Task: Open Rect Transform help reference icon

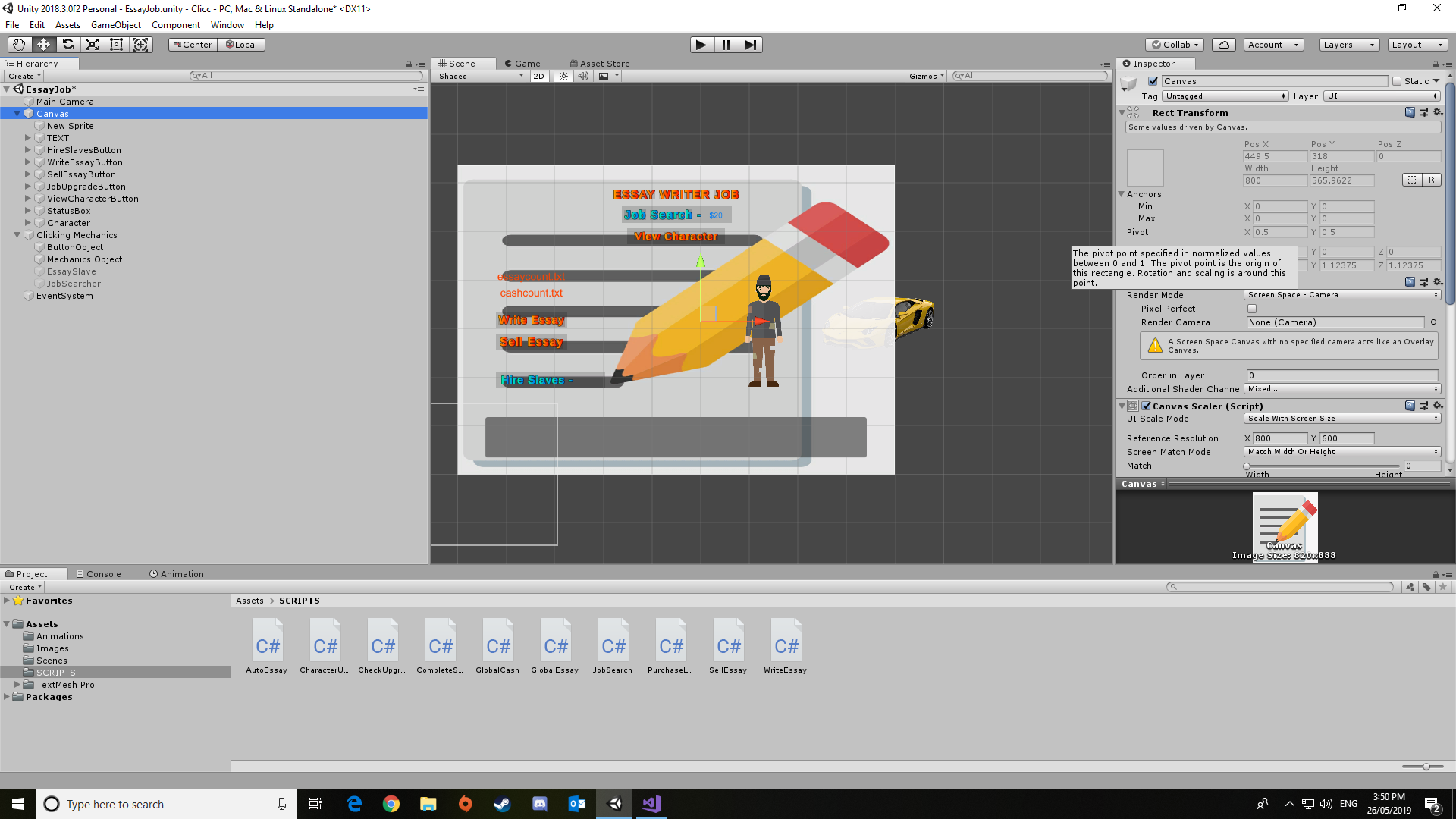Action: click(x=1410, y=112)
